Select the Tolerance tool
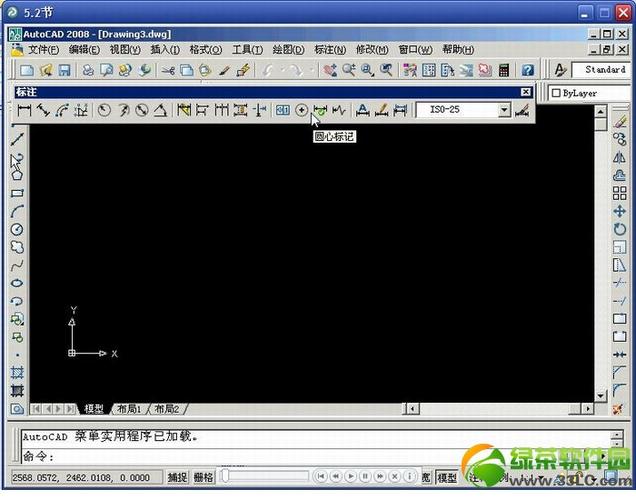 [x=283, y=110]
